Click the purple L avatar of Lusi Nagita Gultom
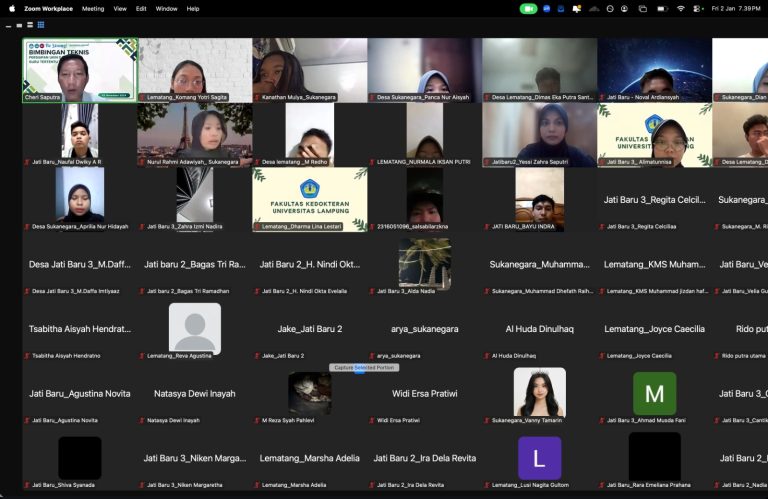The height and width of the screenshot is (499, 768). click(539, 458)
